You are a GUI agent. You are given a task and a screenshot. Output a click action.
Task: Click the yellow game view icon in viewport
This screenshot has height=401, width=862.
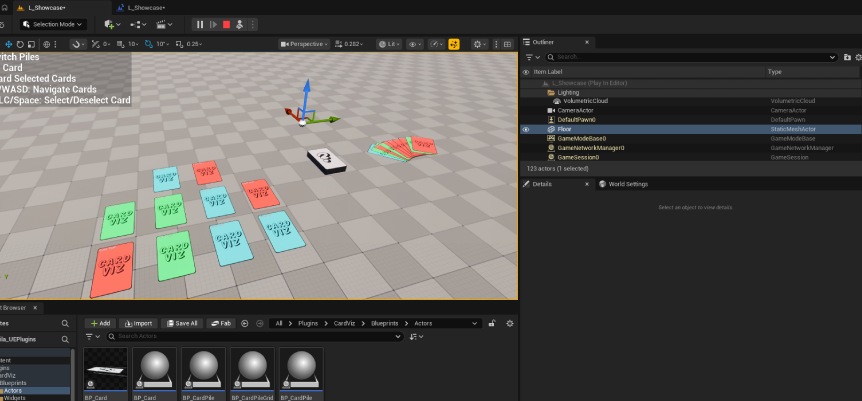[x=454, y=44]
